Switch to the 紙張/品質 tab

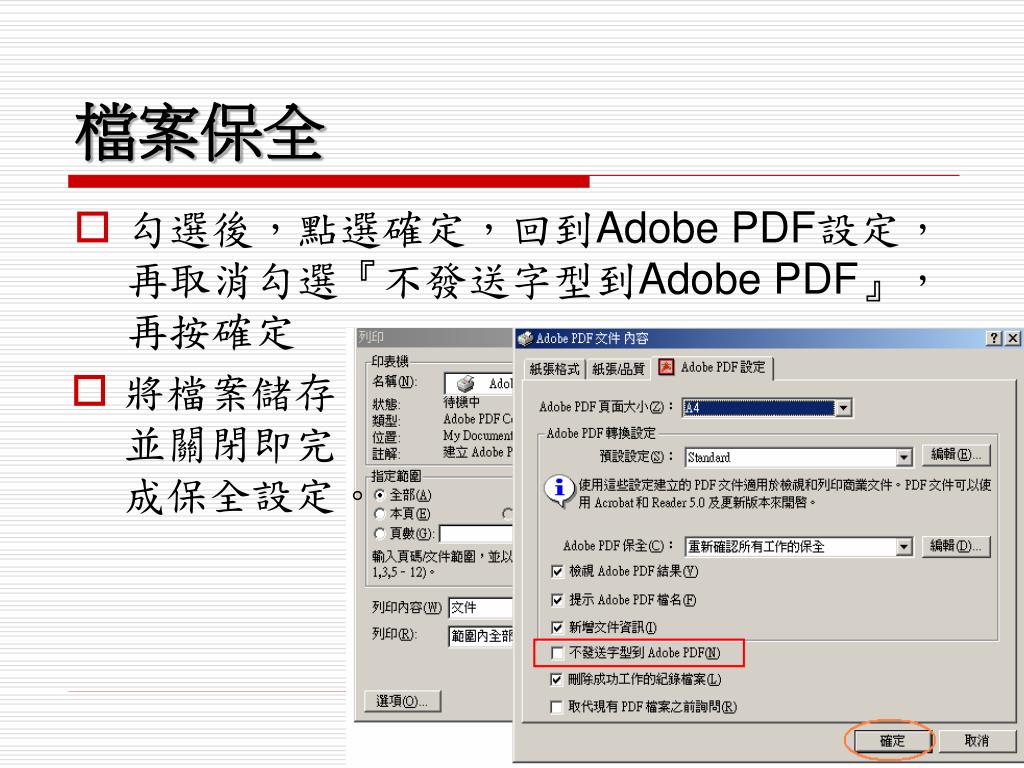pyautogui.click(x=618, y=369)
